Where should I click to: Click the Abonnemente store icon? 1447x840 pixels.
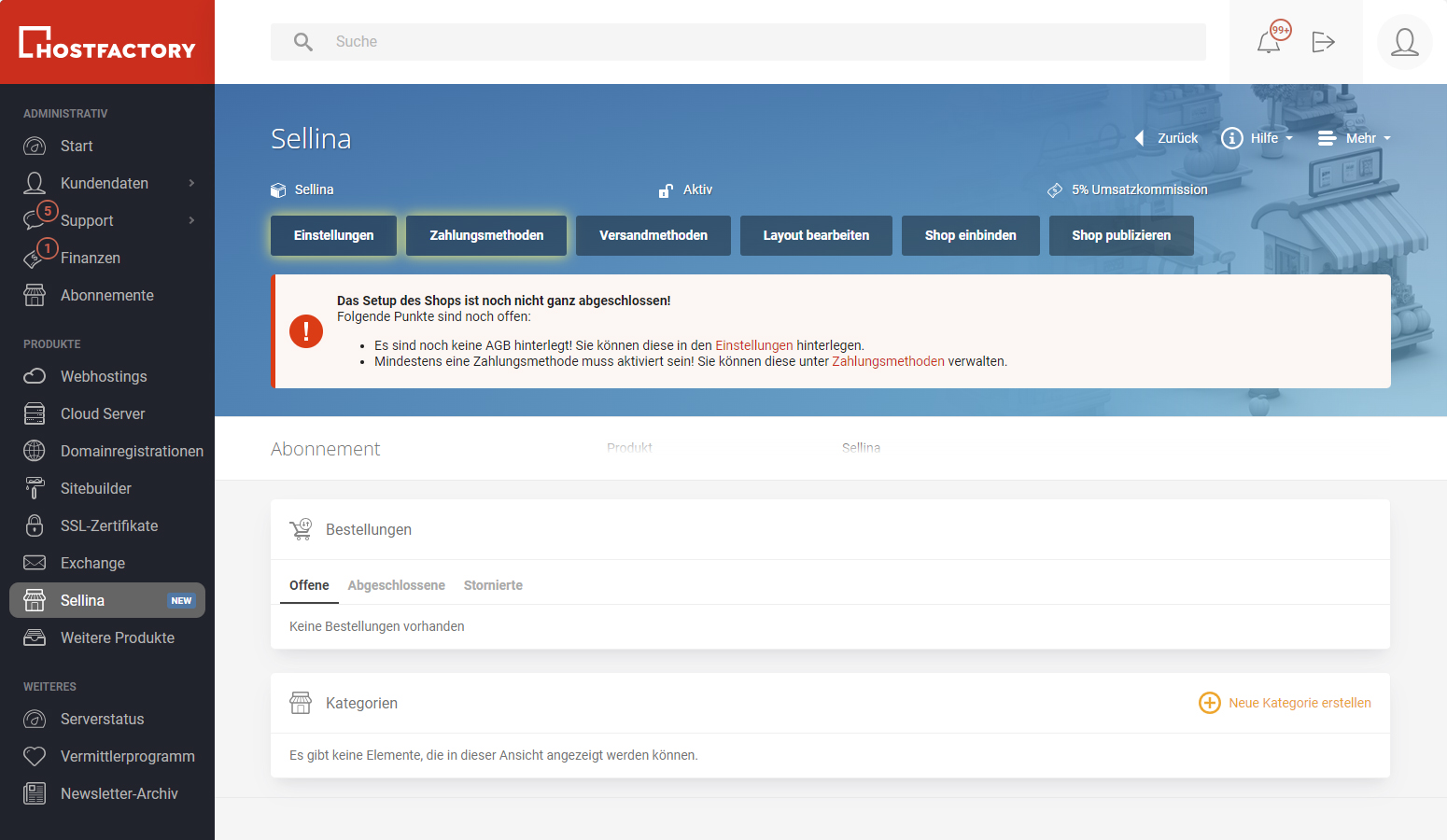(x=35, y=295)
